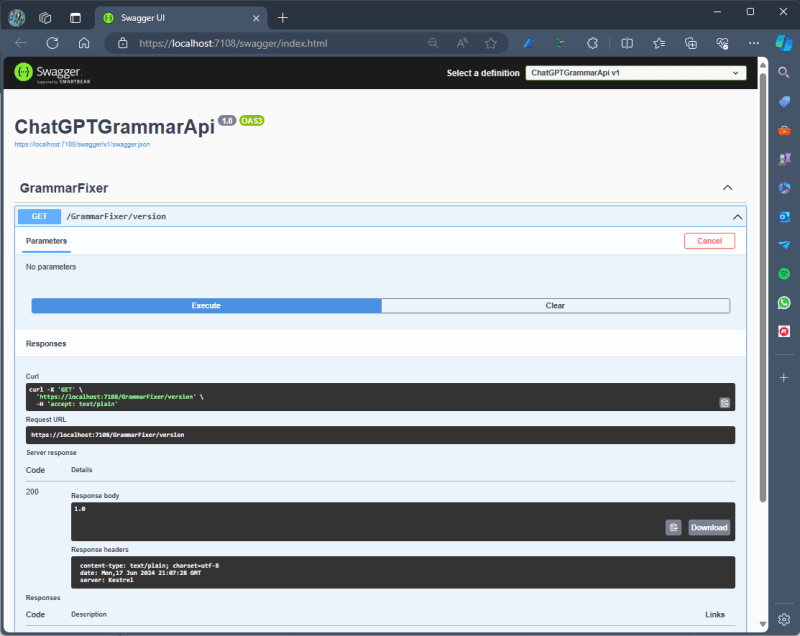Click the scroll down arrow of the page

click(763, 624)
